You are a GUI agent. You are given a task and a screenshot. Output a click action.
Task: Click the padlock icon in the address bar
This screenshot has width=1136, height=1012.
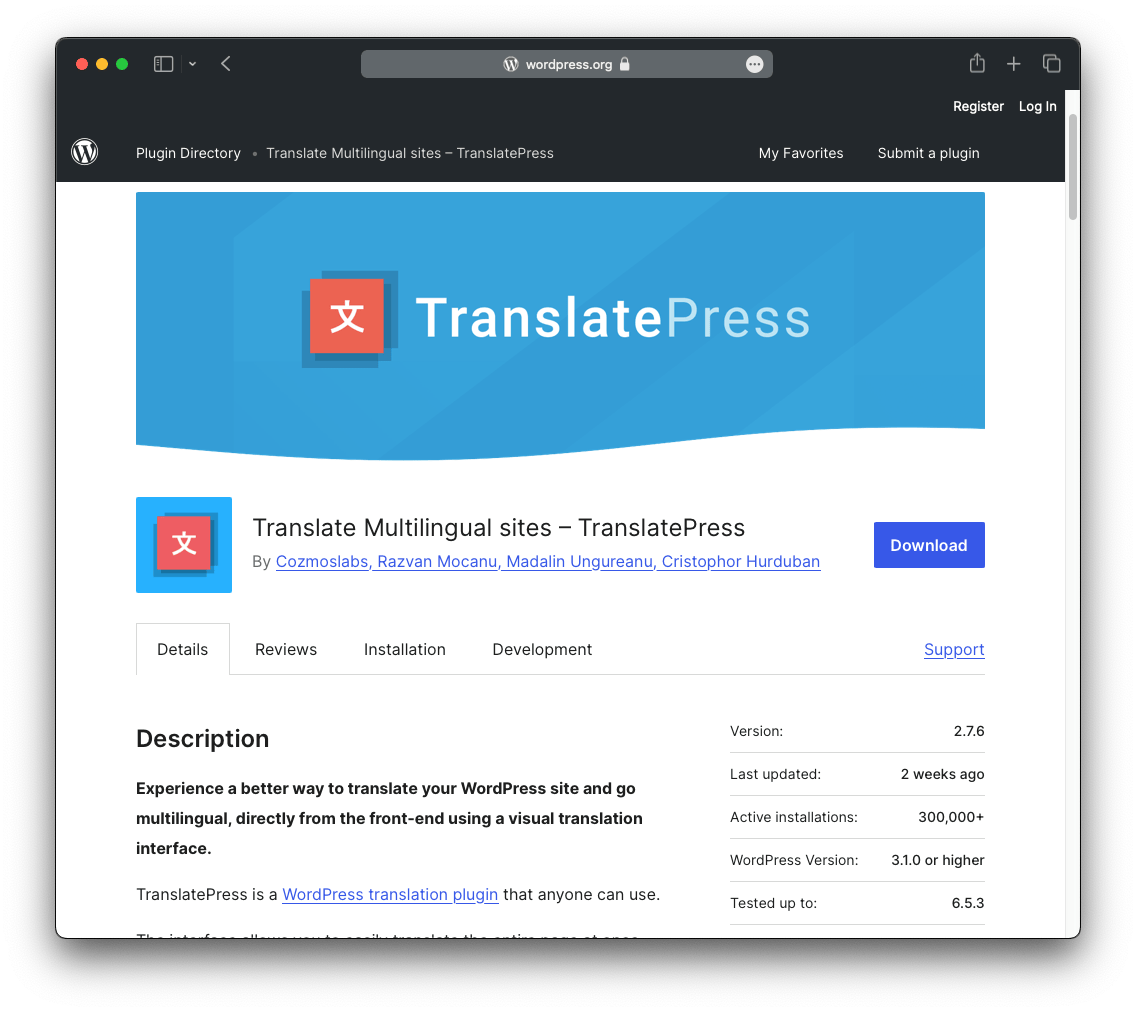(624, 63)
